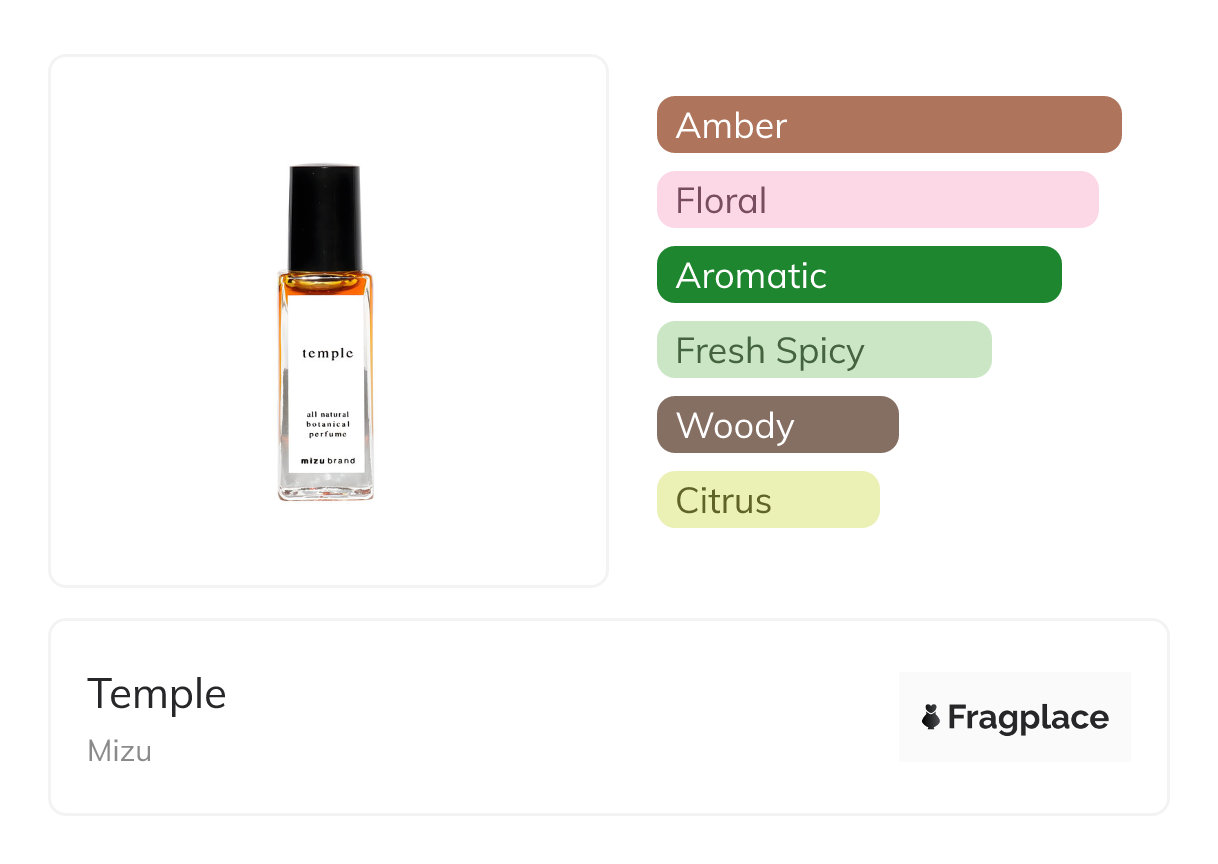The image size is (1218, 864).
Task: Click the word "Amber" in the top bar
Action: coord(731,126)
